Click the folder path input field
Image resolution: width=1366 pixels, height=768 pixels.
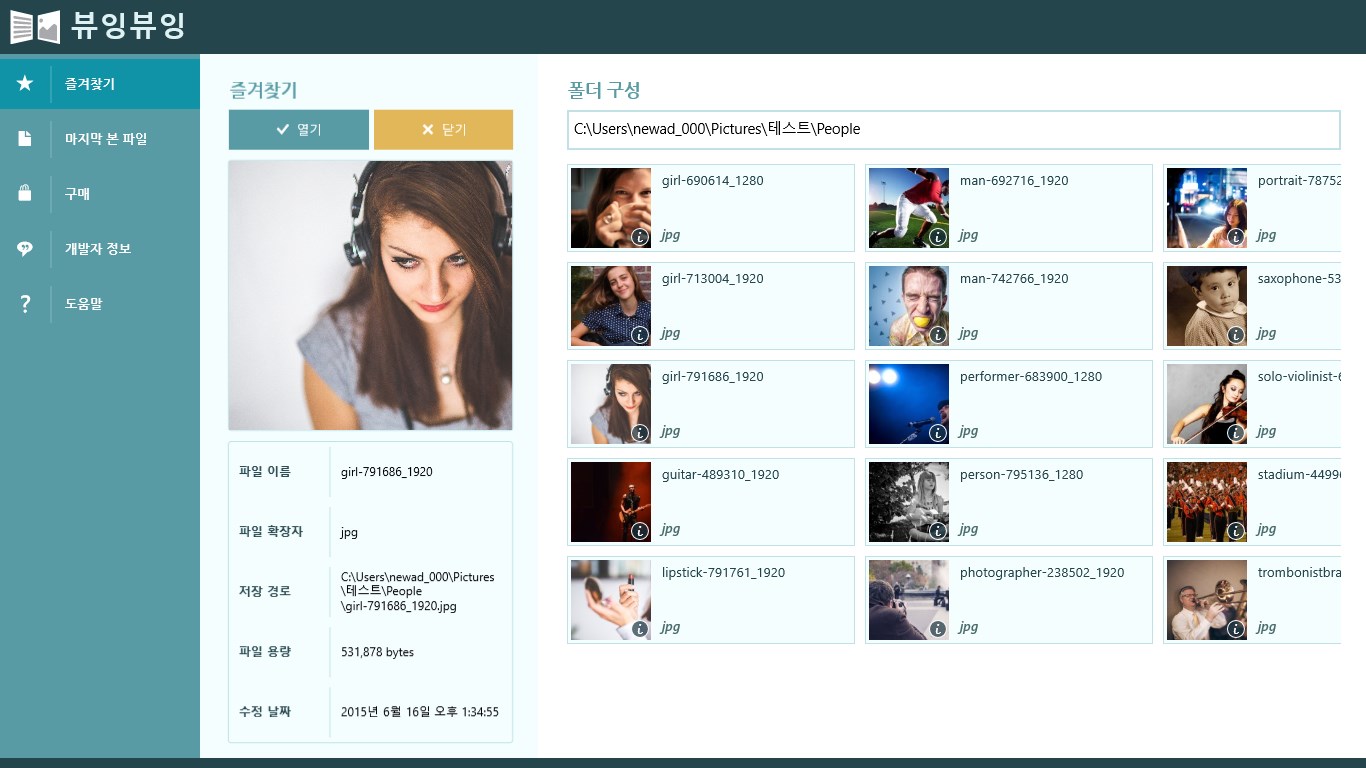pos(953,129)
